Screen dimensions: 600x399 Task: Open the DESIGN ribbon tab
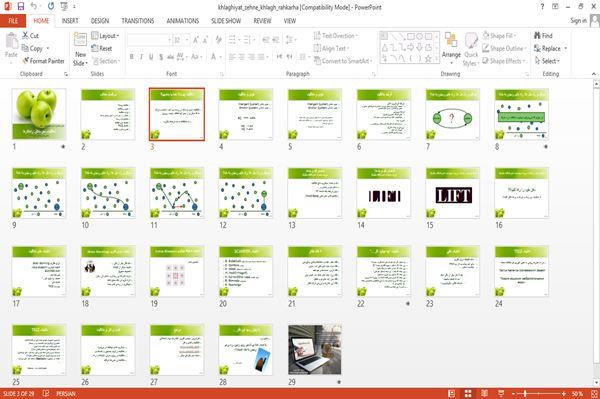tap(100, 21)
